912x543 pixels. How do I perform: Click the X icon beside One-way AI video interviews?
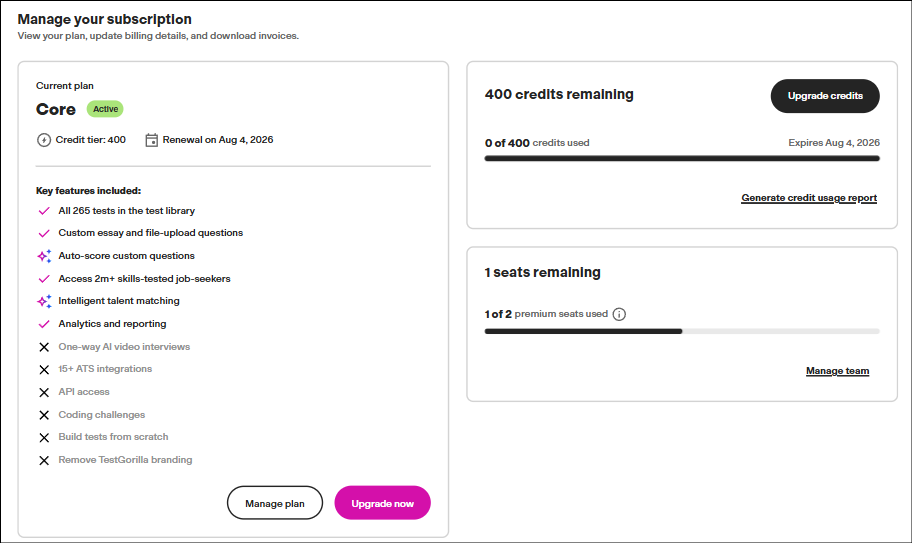[44, 347]
